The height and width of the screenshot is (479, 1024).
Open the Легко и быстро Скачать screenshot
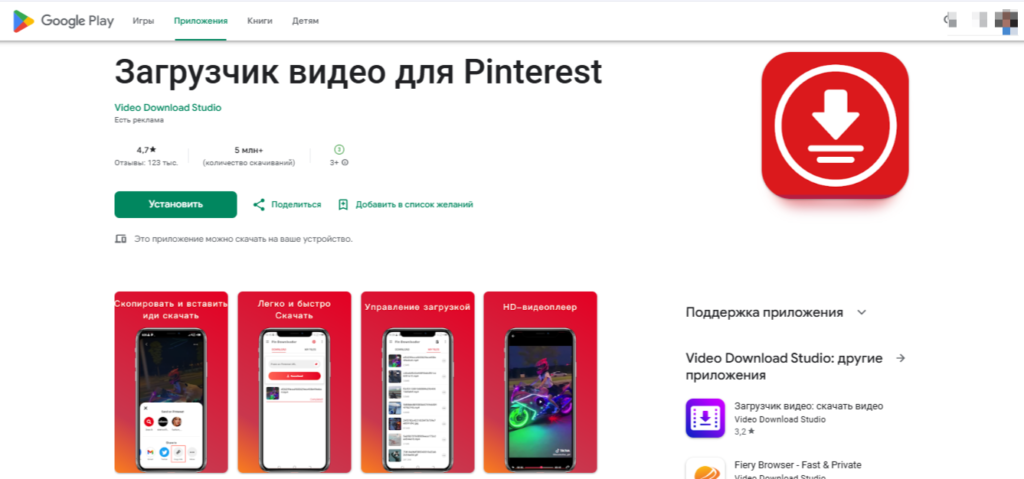point(295,382)
